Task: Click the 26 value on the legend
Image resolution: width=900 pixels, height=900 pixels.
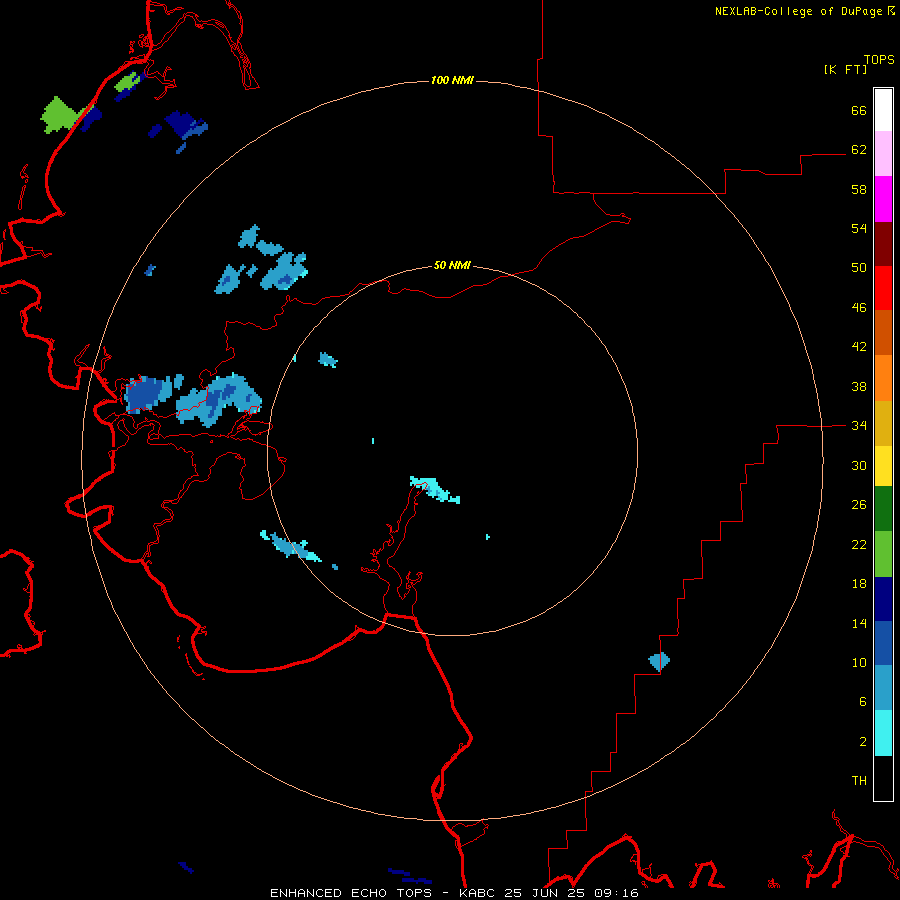Action: click(x=859, y=505)
